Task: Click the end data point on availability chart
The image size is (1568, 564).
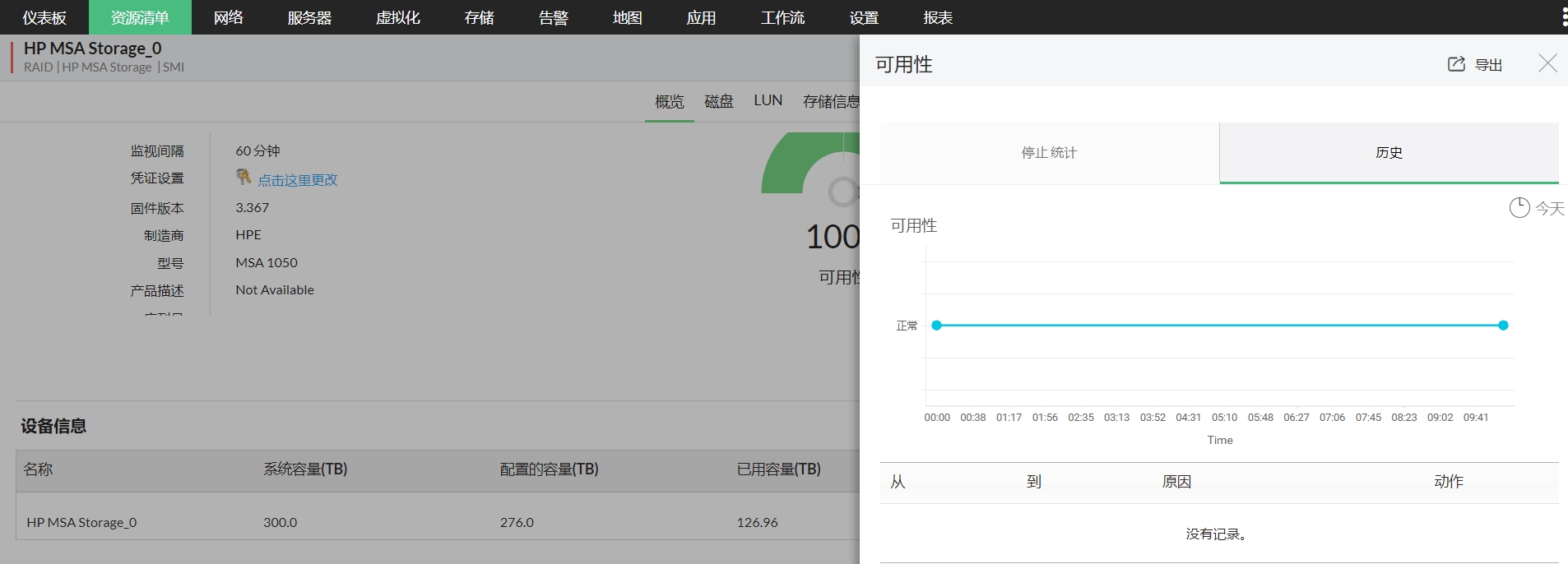Action: (1503, 326)
